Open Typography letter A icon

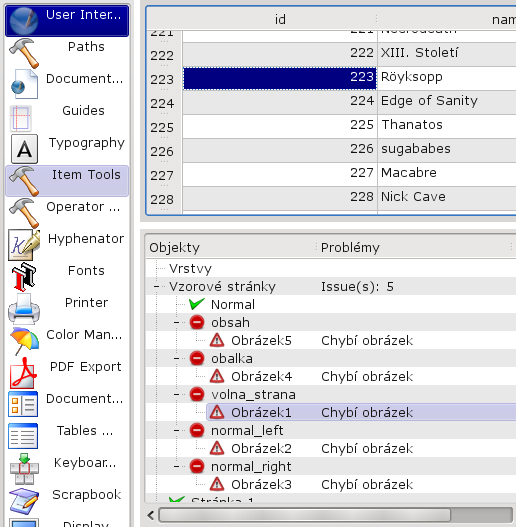click(x=24, y=149)
